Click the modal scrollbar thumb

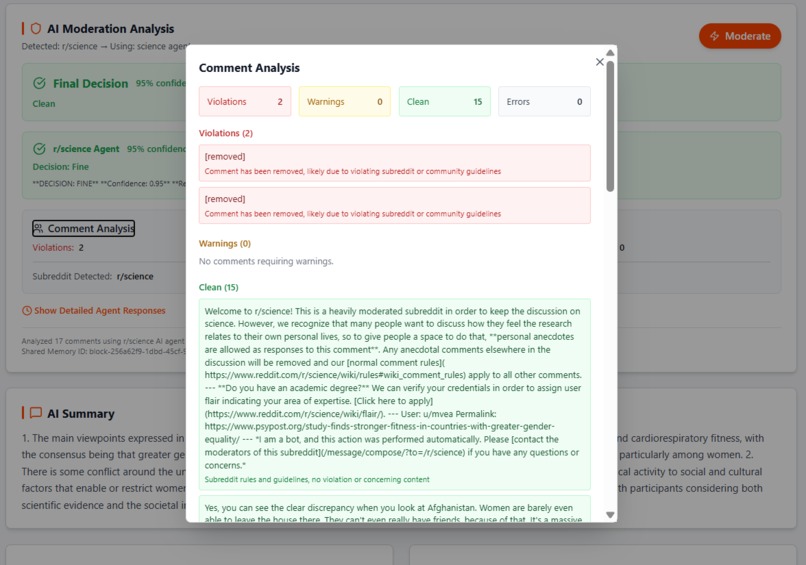[610, 126]
